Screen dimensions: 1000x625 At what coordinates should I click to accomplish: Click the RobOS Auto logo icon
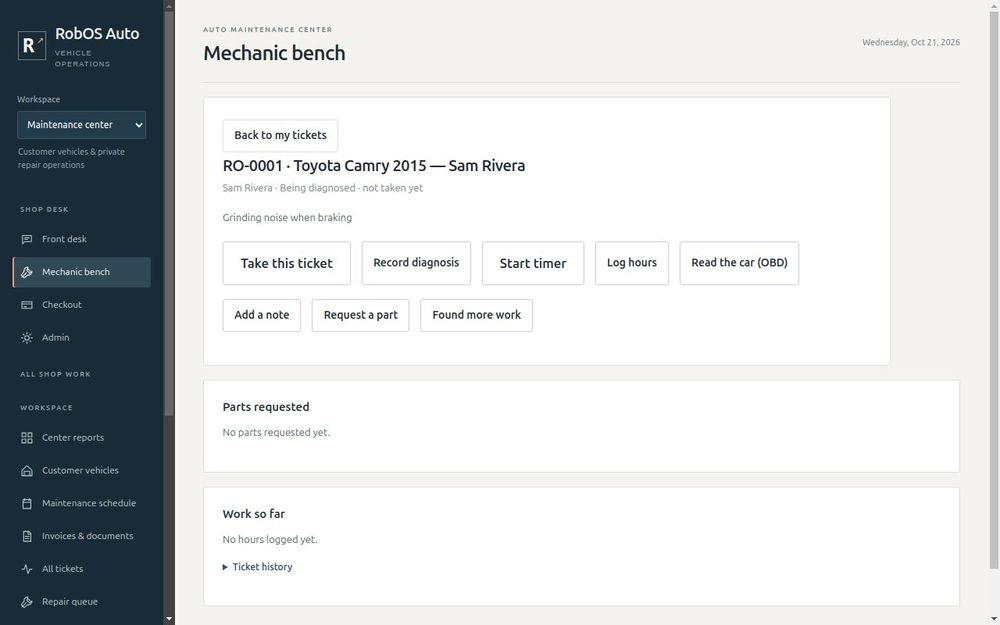[x=32, y=45]
